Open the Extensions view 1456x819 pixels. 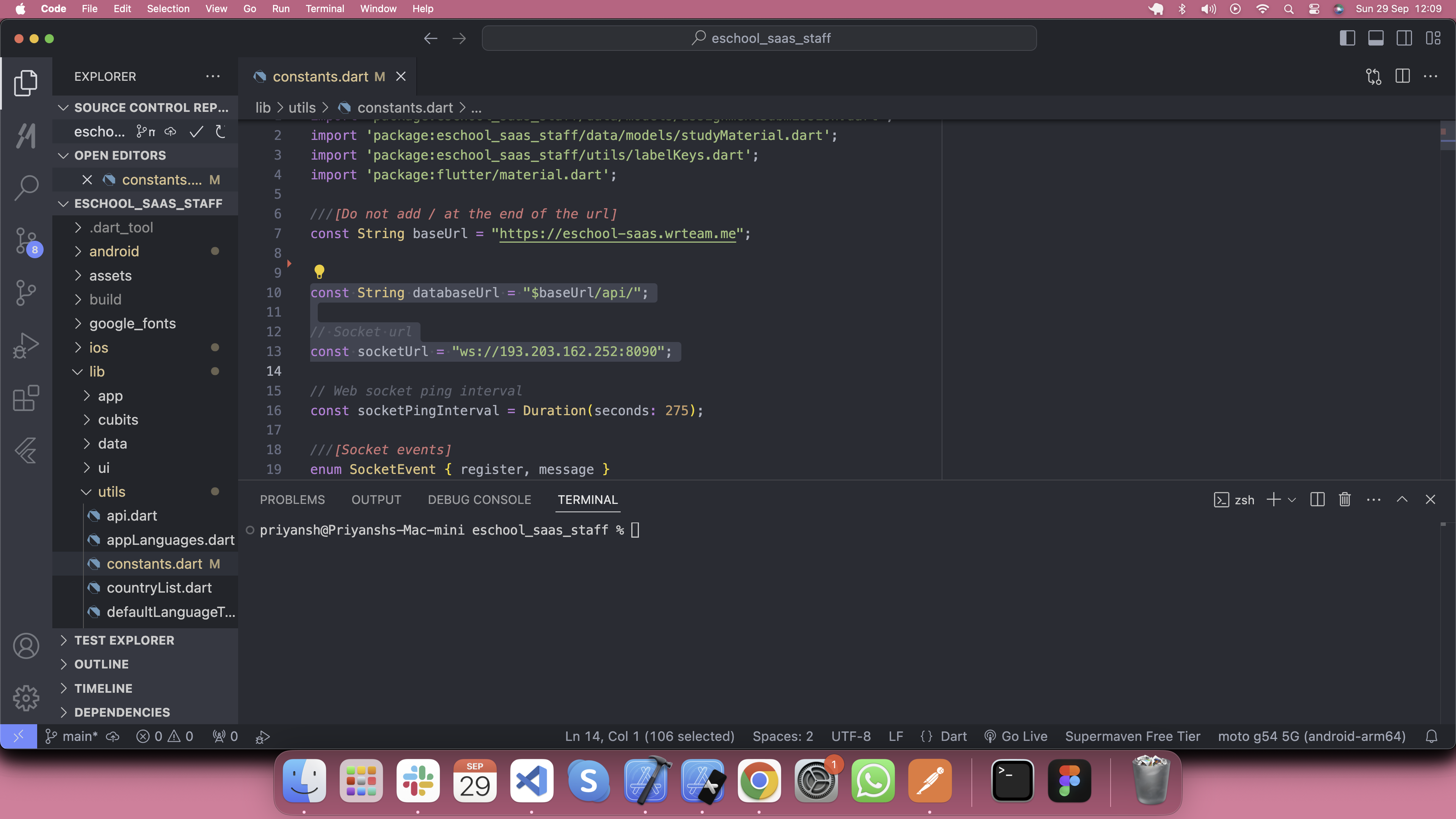pyautogui.click(x=26, y=399)
